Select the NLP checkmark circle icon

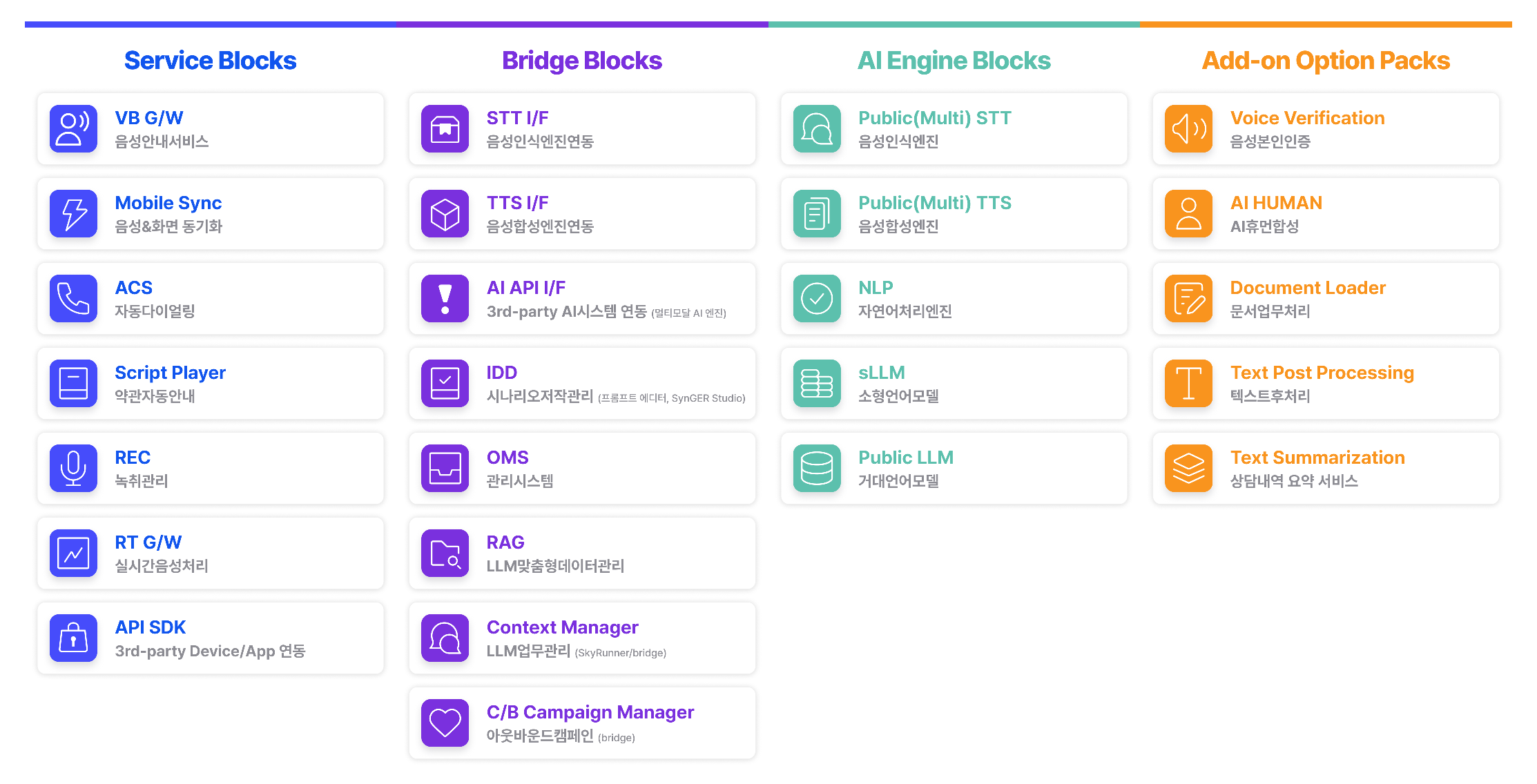click(817, 298)
